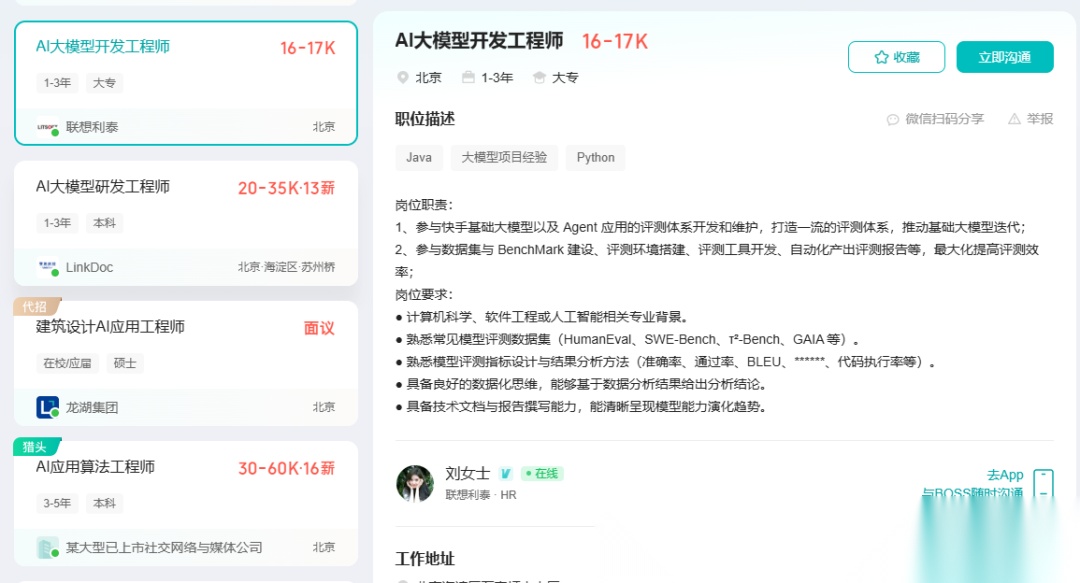Click the 面议 salary text

tap(320, 328)
